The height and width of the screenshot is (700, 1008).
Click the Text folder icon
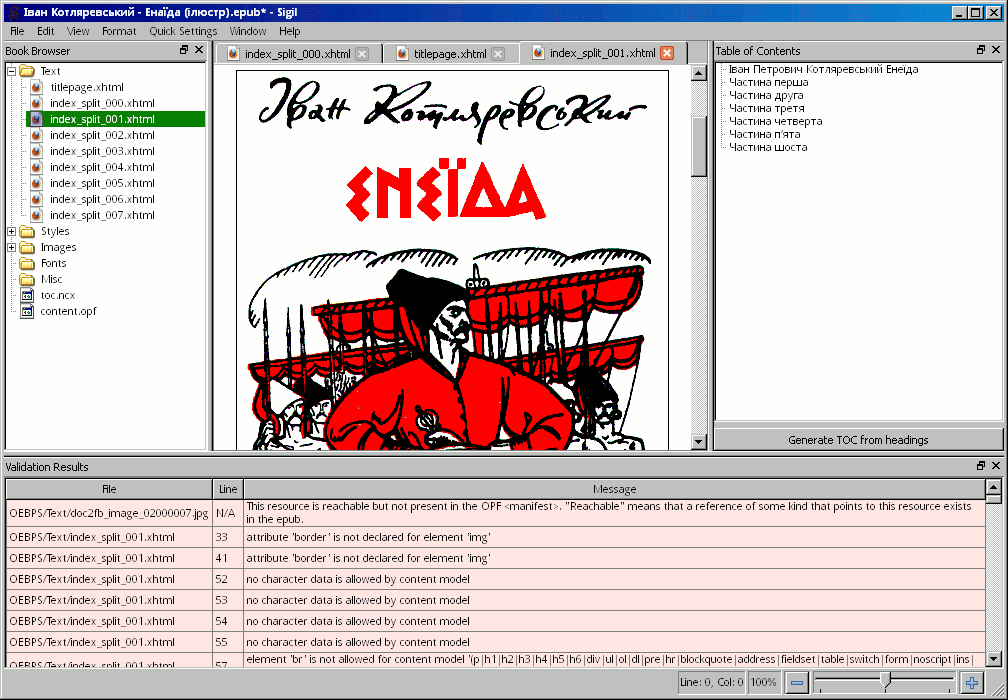click(27, 71)
